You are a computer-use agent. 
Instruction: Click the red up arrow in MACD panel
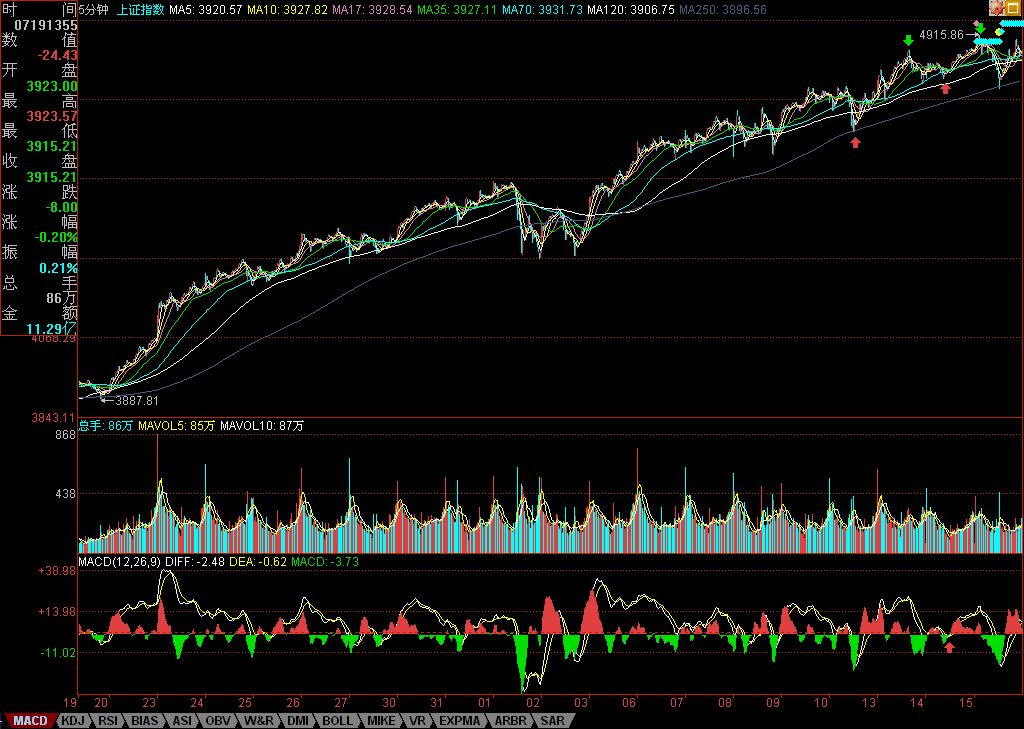949,646
